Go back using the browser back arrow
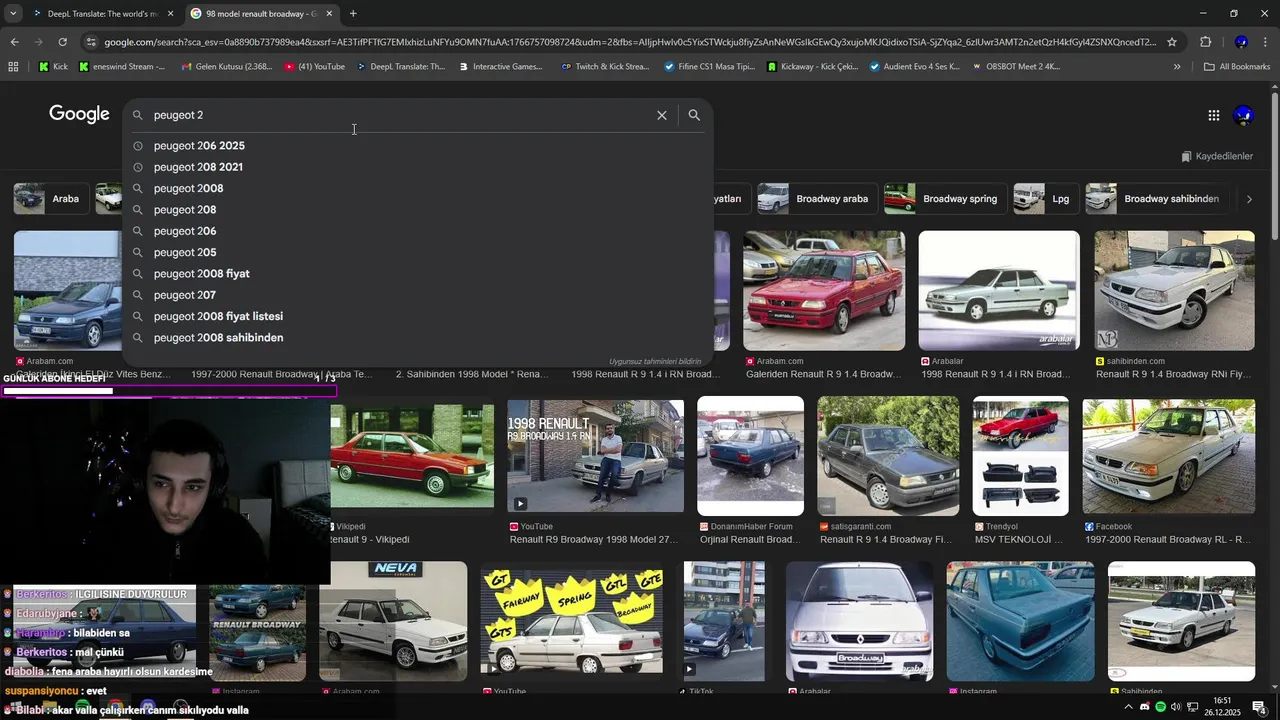Image resolution: width=1280 pixels, height=720 pixels. (x=14, y=42)
